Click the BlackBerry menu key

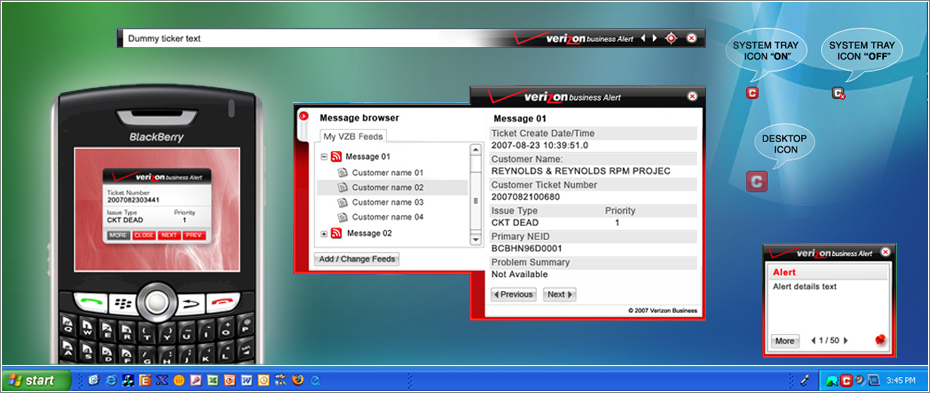click(x=123, y=303)
